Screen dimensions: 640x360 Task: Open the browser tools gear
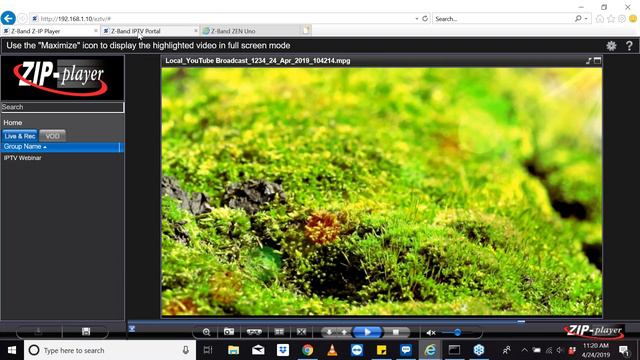pos(622,19)
